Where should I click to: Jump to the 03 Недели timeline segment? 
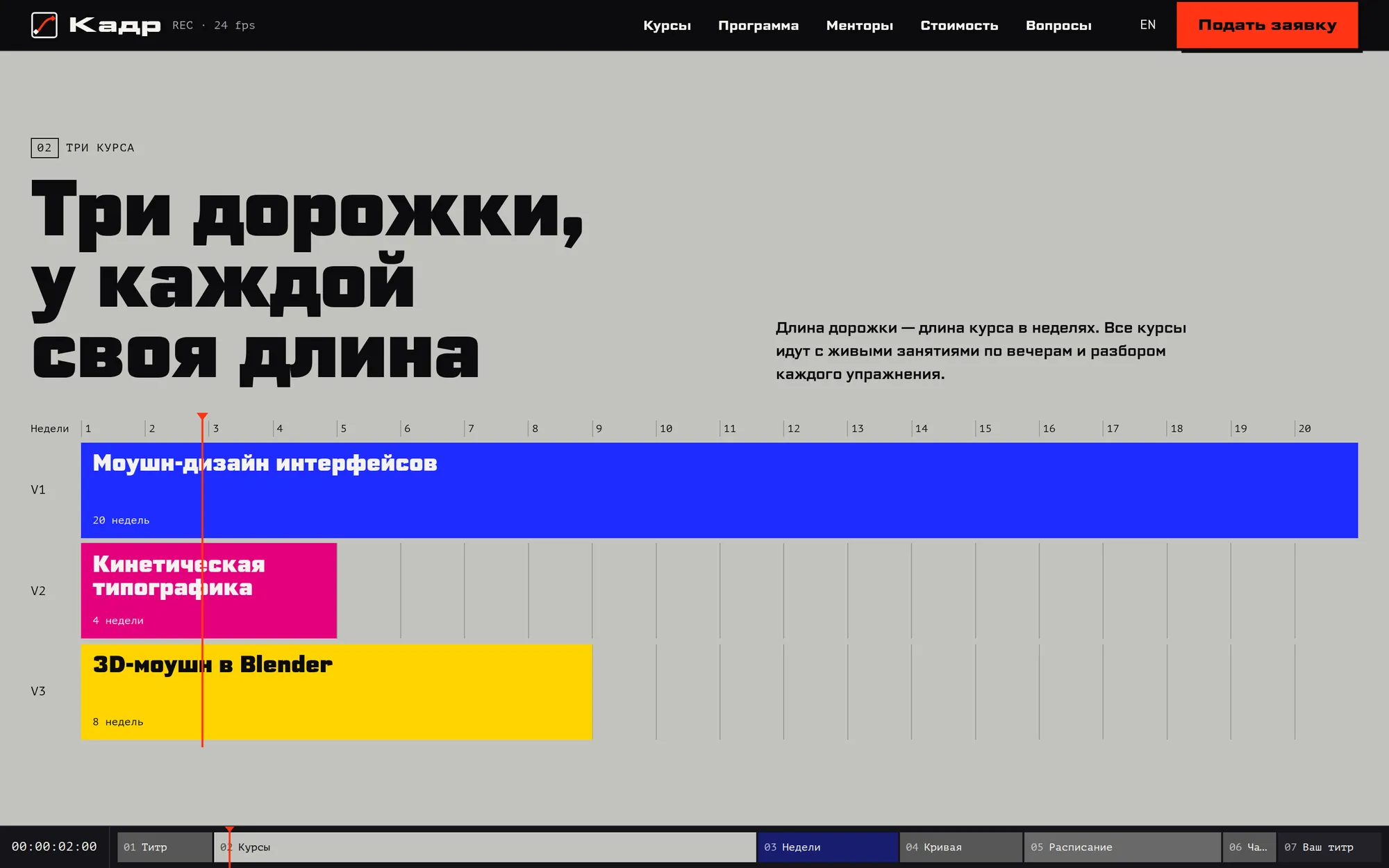[x=828, y=847]
